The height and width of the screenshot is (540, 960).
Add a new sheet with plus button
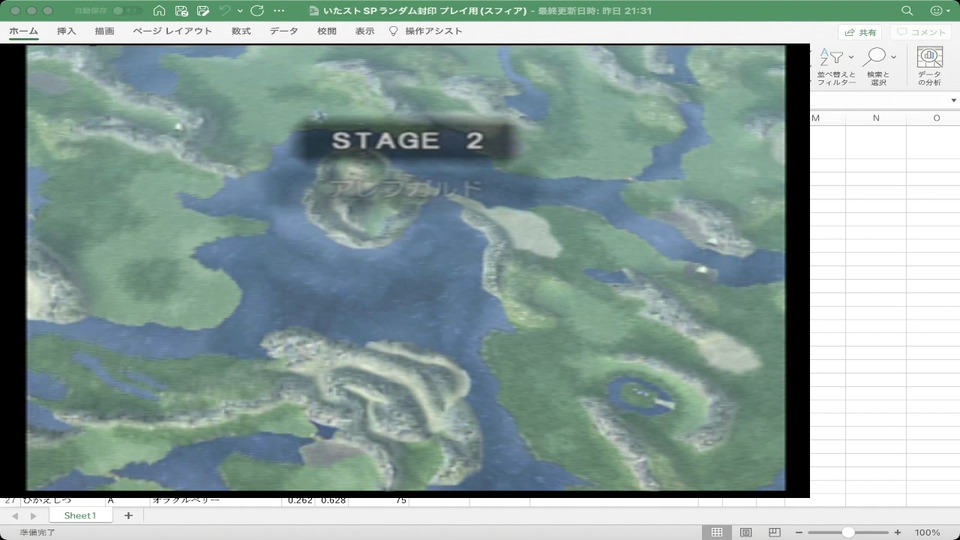(129, 516)
